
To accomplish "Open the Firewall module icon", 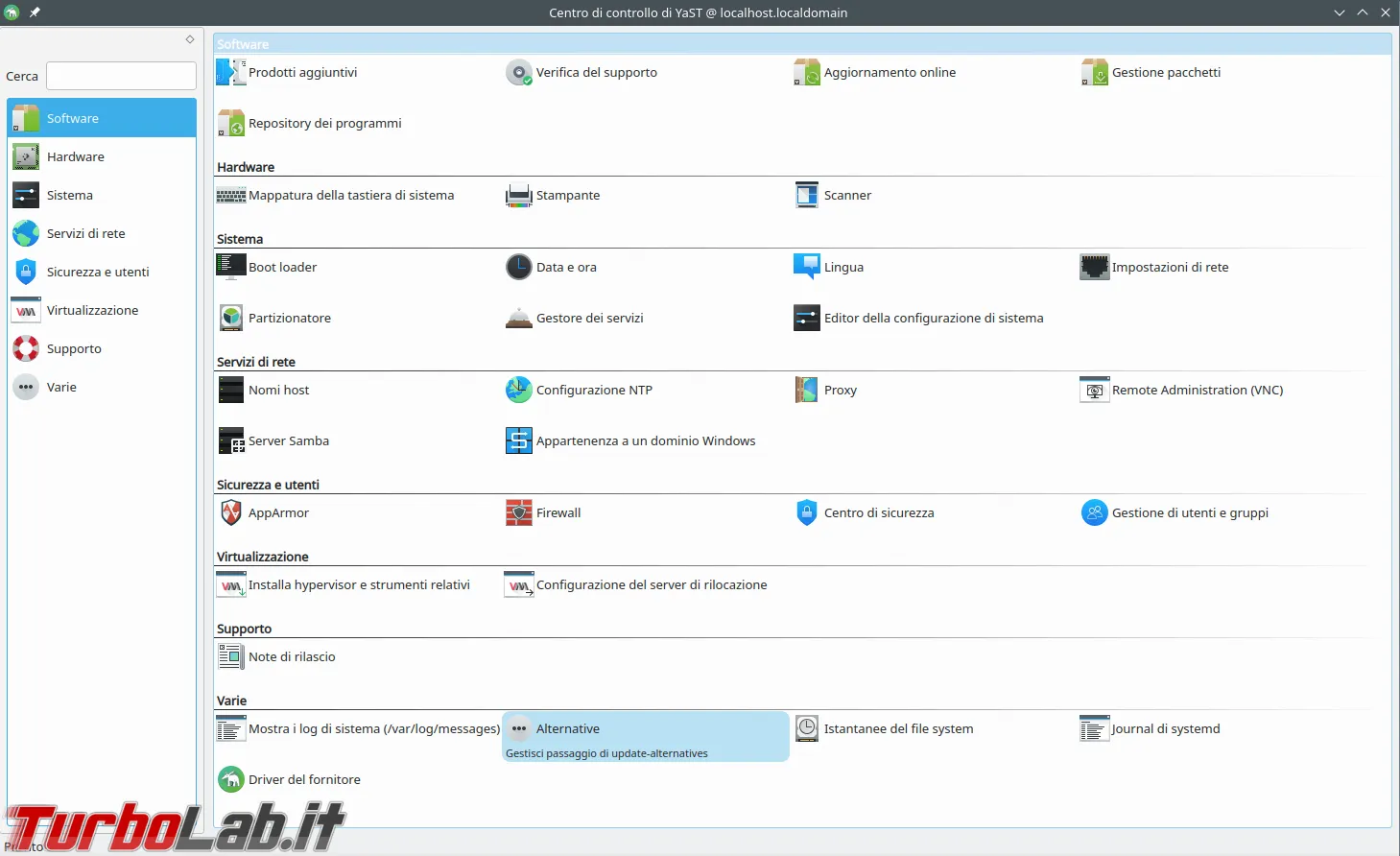I will [519, 513].
